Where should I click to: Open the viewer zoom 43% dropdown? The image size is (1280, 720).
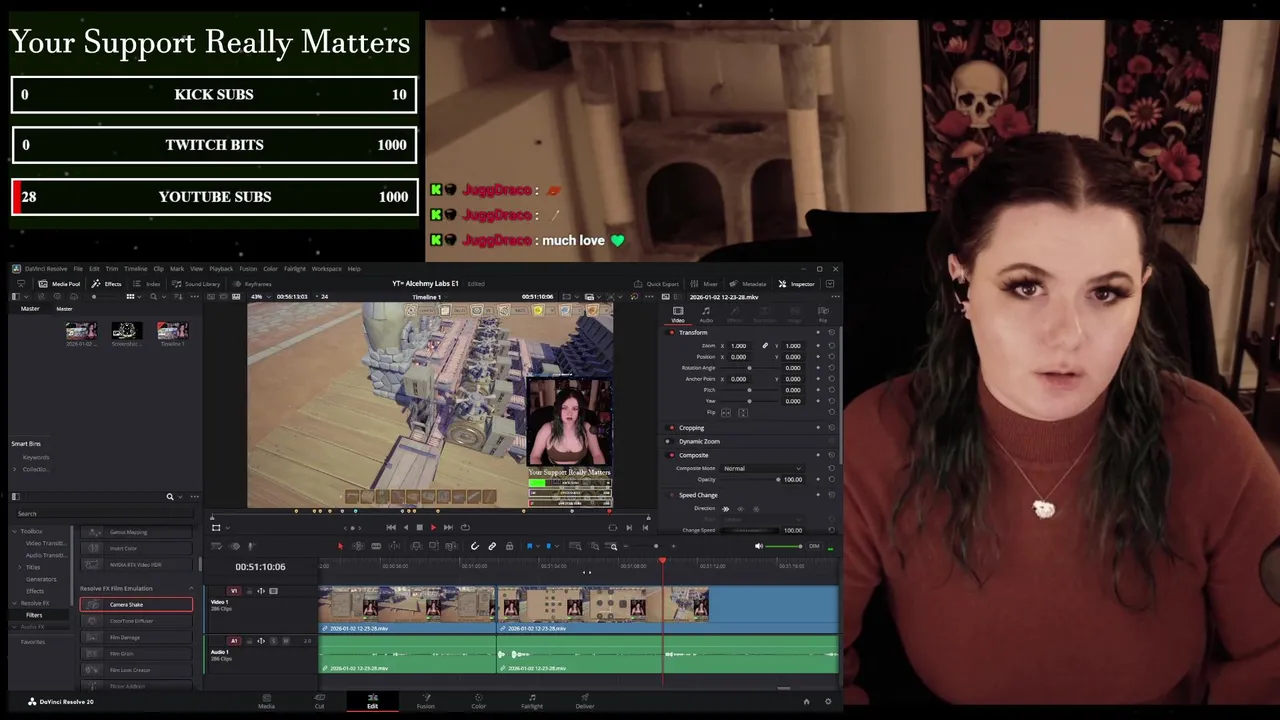point(260,296)
